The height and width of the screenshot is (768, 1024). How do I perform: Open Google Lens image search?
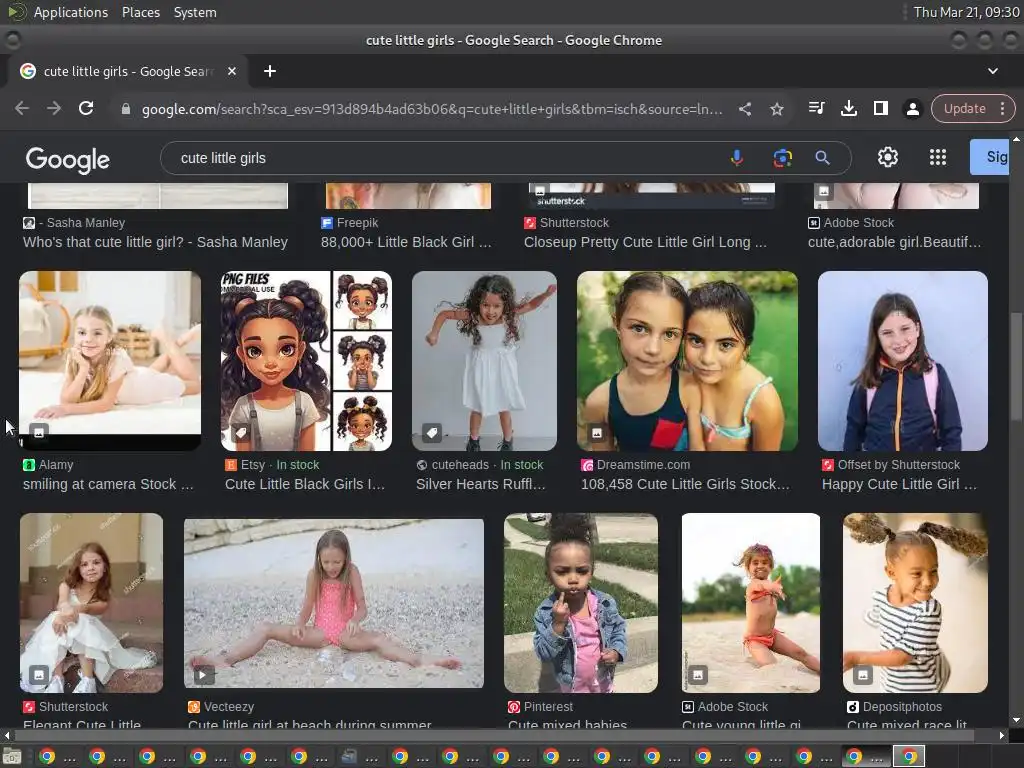point(782,158)
